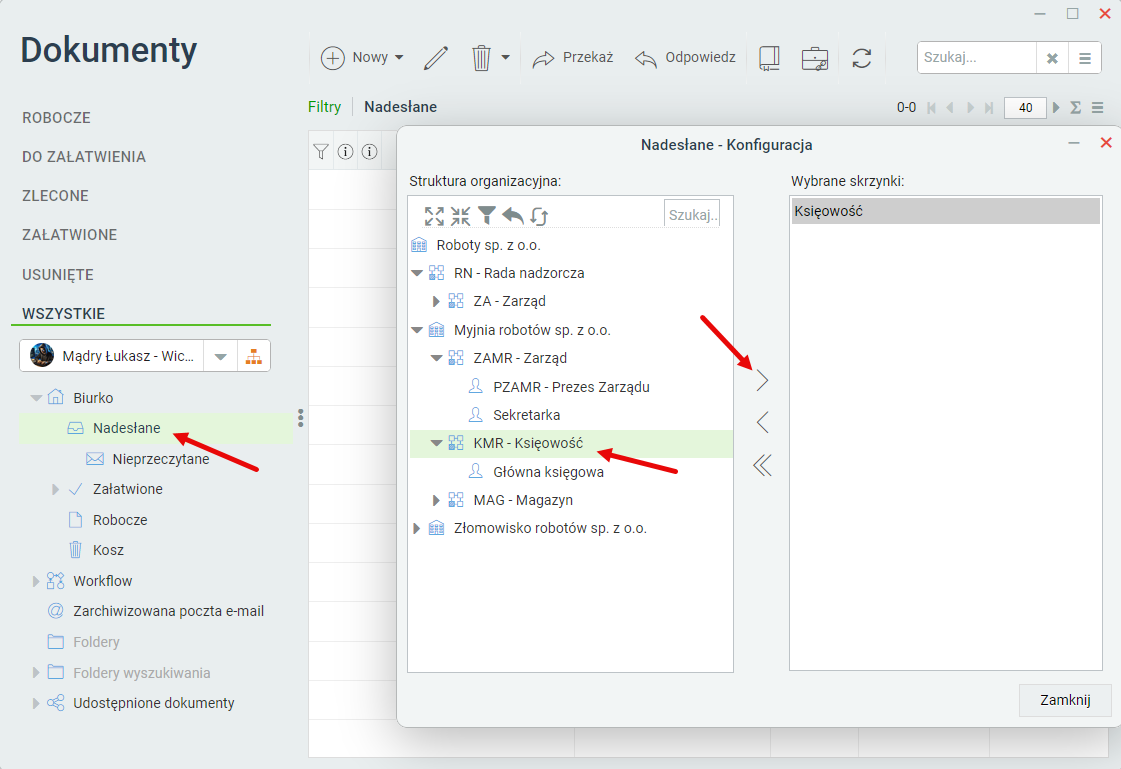Select the Sekretarka position
Viewport: 1121px width, 769px height.
pyautogui.click(x=526, y=415)
